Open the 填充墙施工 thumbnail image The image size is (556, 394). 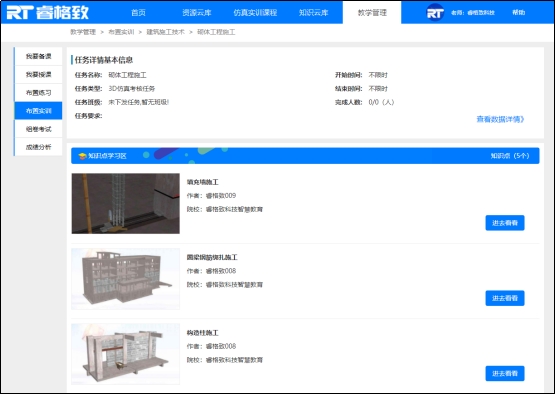126,204
